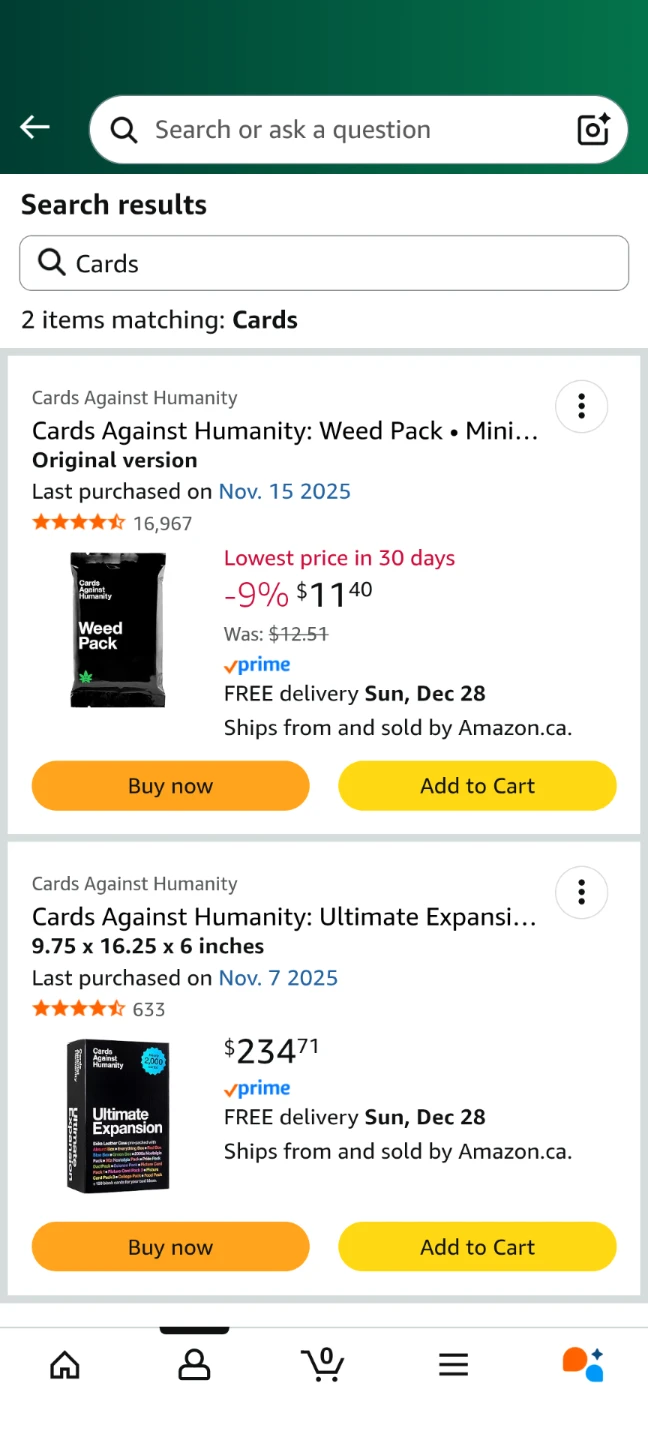Launch the Rufus AI assistant icon
Viewport: 648px width, 1440px height.
pyautogui.click(x=582, y=1364)
